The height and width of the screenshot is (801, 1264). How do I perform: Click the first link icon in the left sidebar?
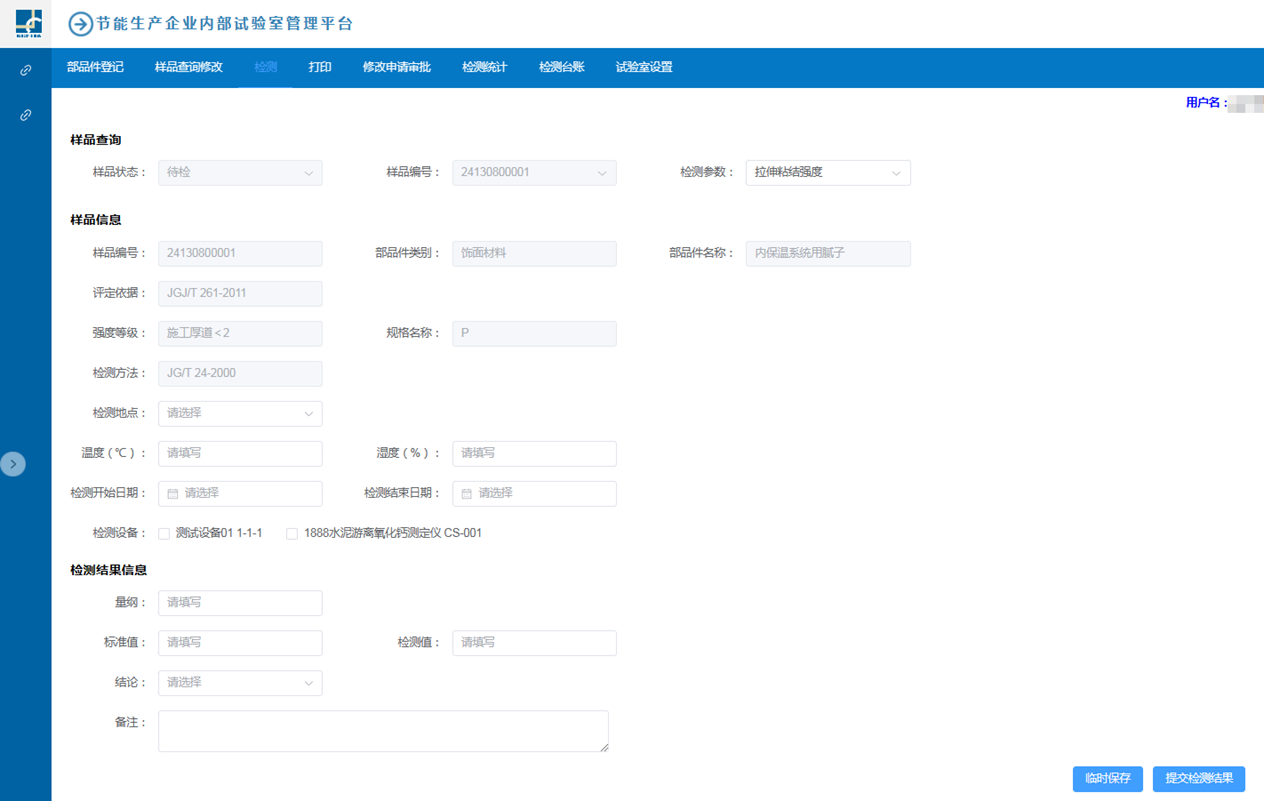point(26,70)
